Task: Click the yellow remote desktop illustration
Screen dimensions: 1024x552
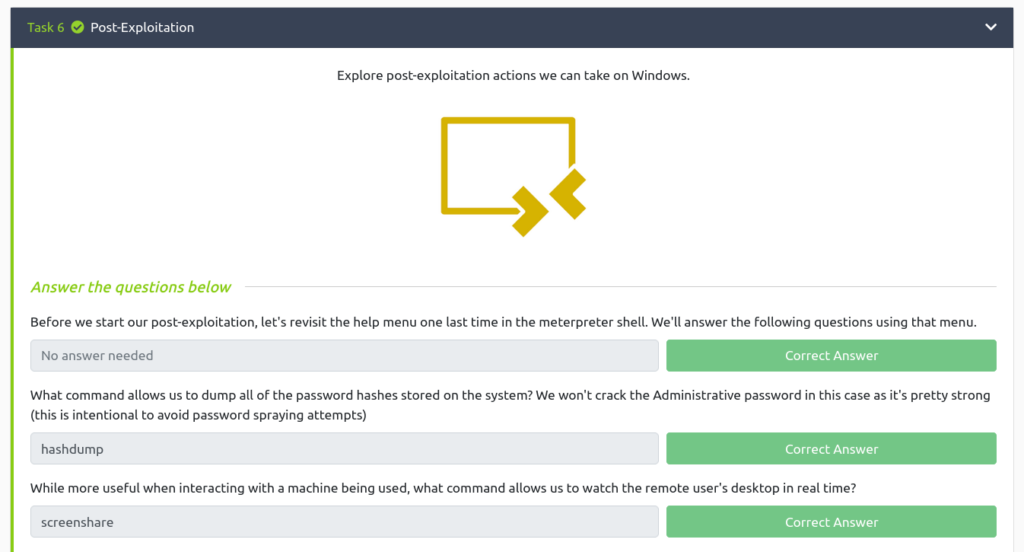Action: [x=513, y=176]
